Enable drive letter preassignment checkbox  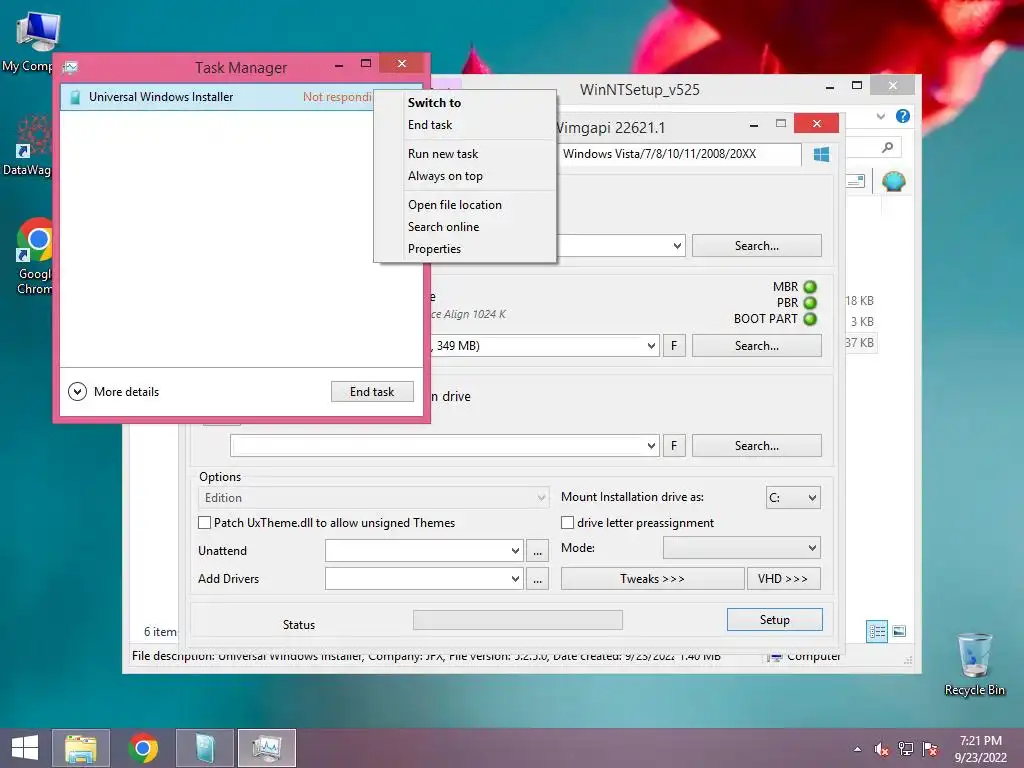568,522
